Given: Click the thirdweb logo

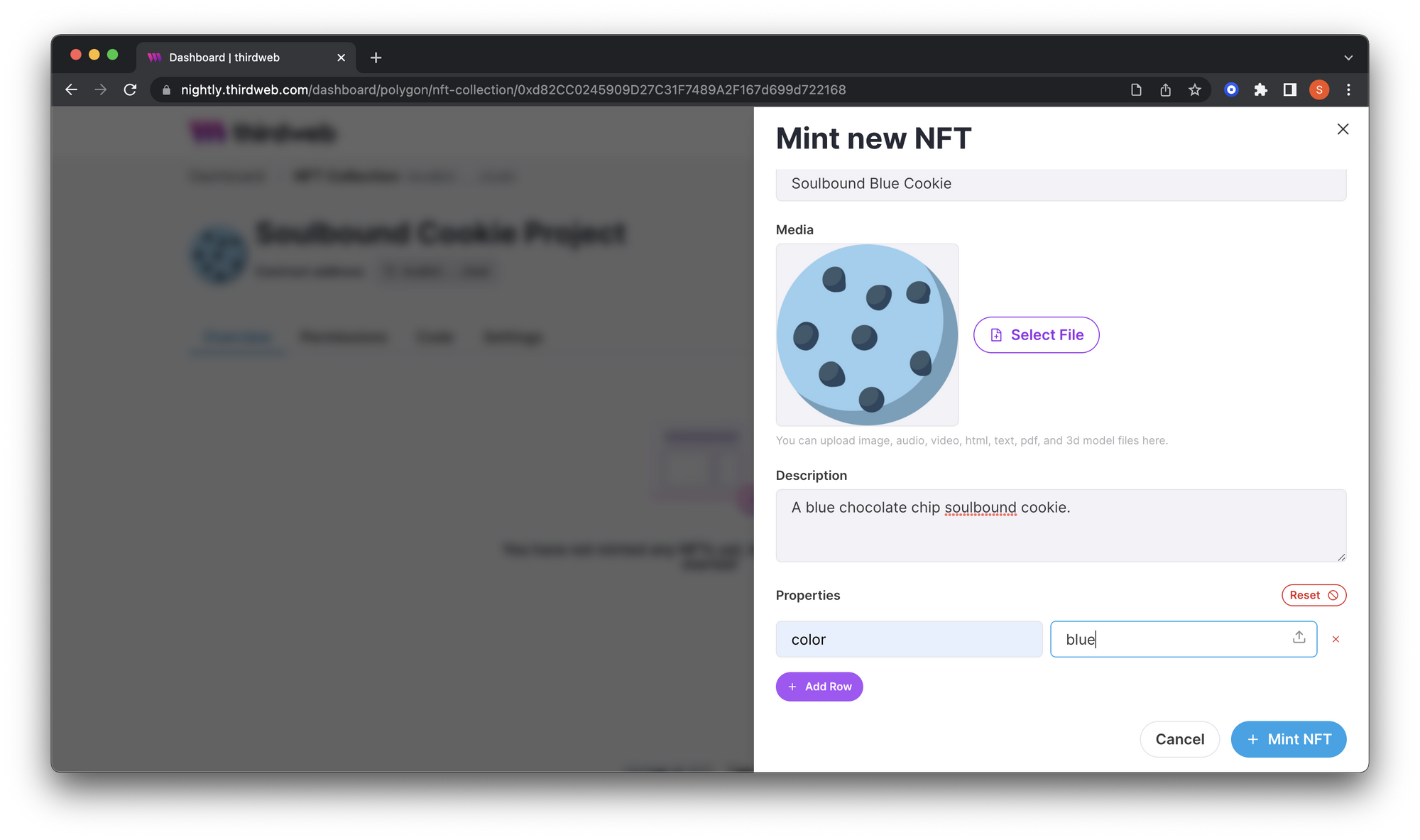Looking at the screenshot, I should [262, 132].
